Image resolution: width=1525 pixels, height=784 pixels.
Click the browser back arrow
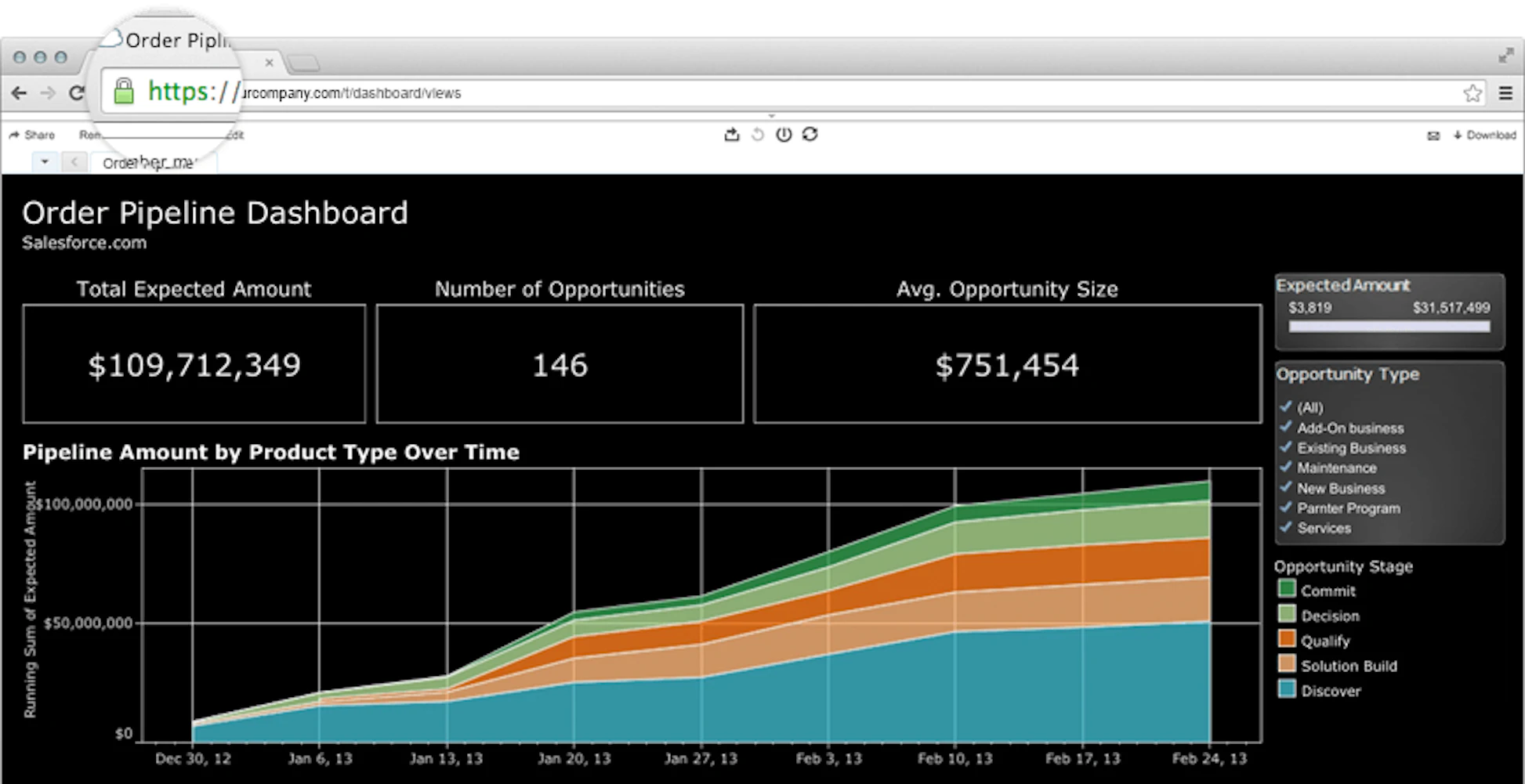[x=18, y=92]
